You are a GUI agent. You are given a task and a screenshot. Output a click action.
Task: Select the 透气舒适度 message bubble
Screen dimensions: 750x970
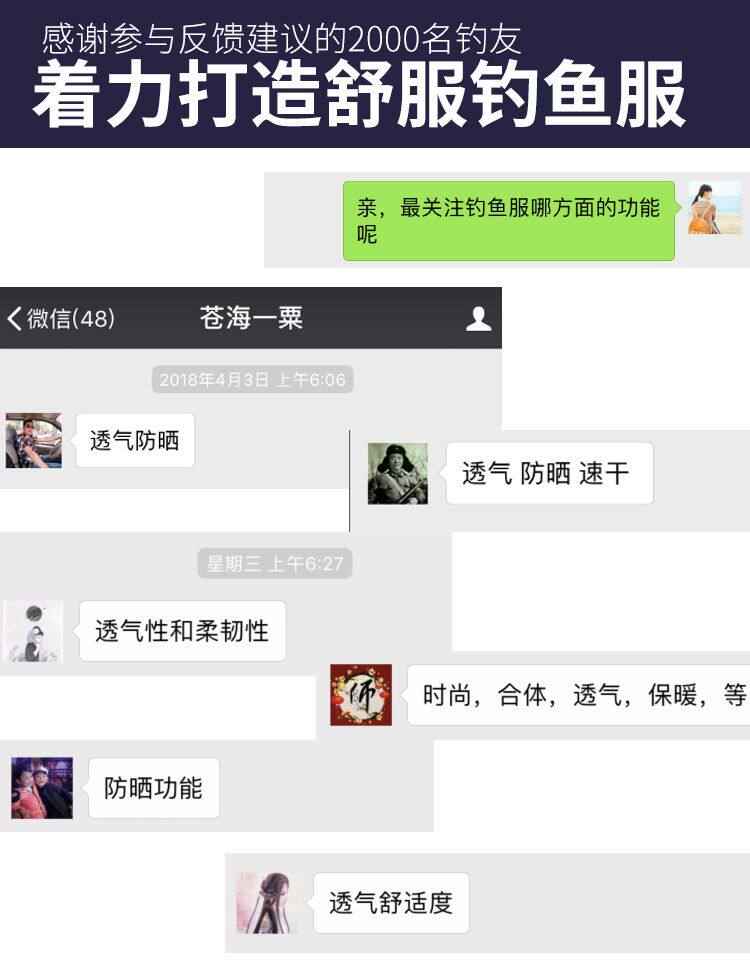pyautogui.click(x=391, y=903)
